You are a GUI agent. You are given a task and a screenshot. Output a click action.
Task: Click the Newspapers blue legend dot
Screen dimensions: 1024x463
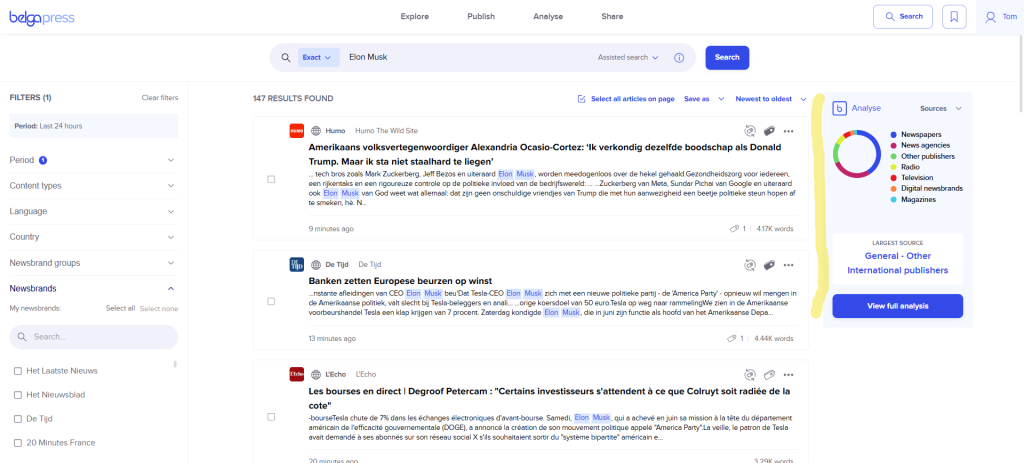(x=893, y=135)
